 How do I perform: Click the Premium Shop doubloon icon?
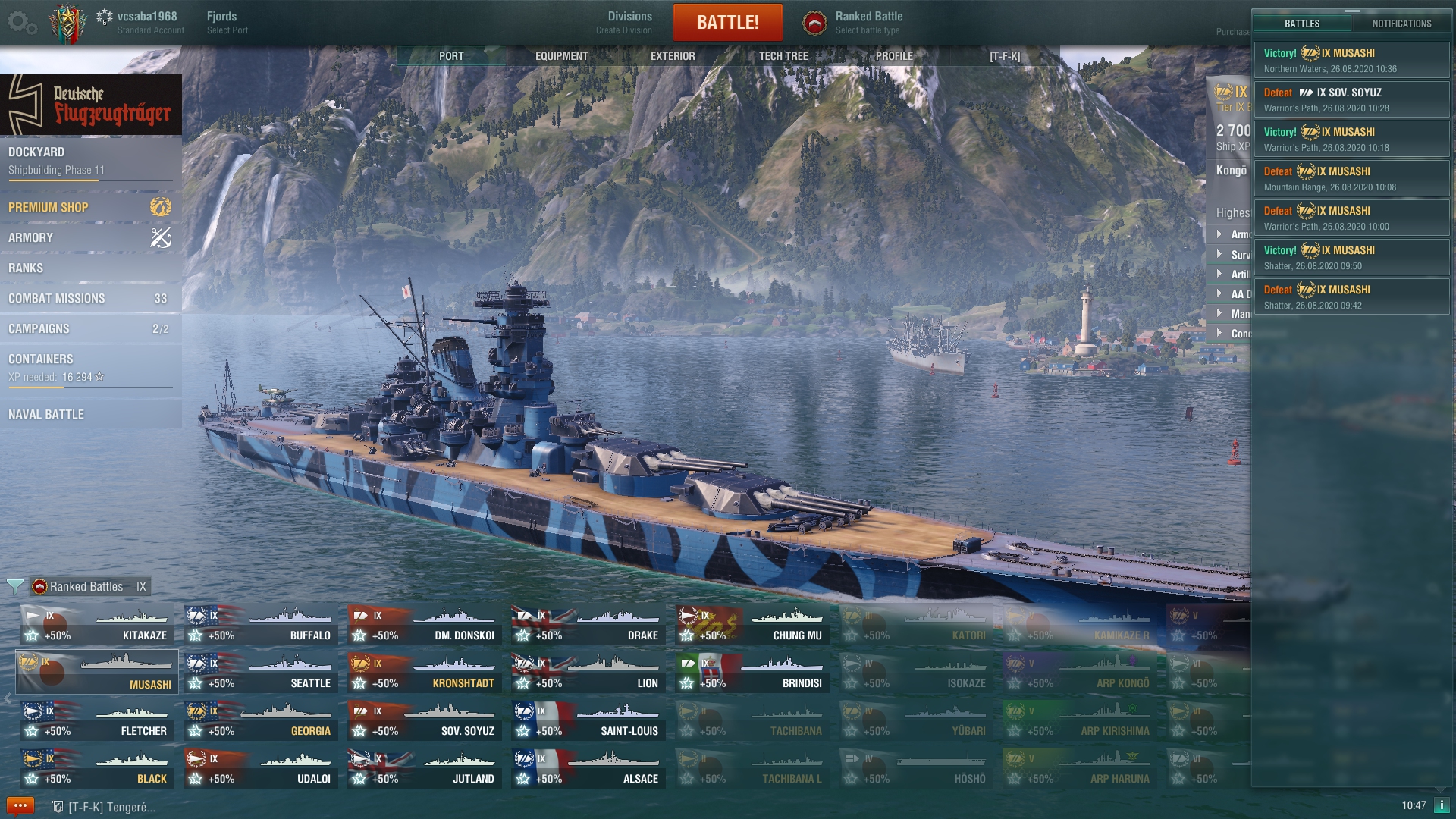click(x=161, y=206)
